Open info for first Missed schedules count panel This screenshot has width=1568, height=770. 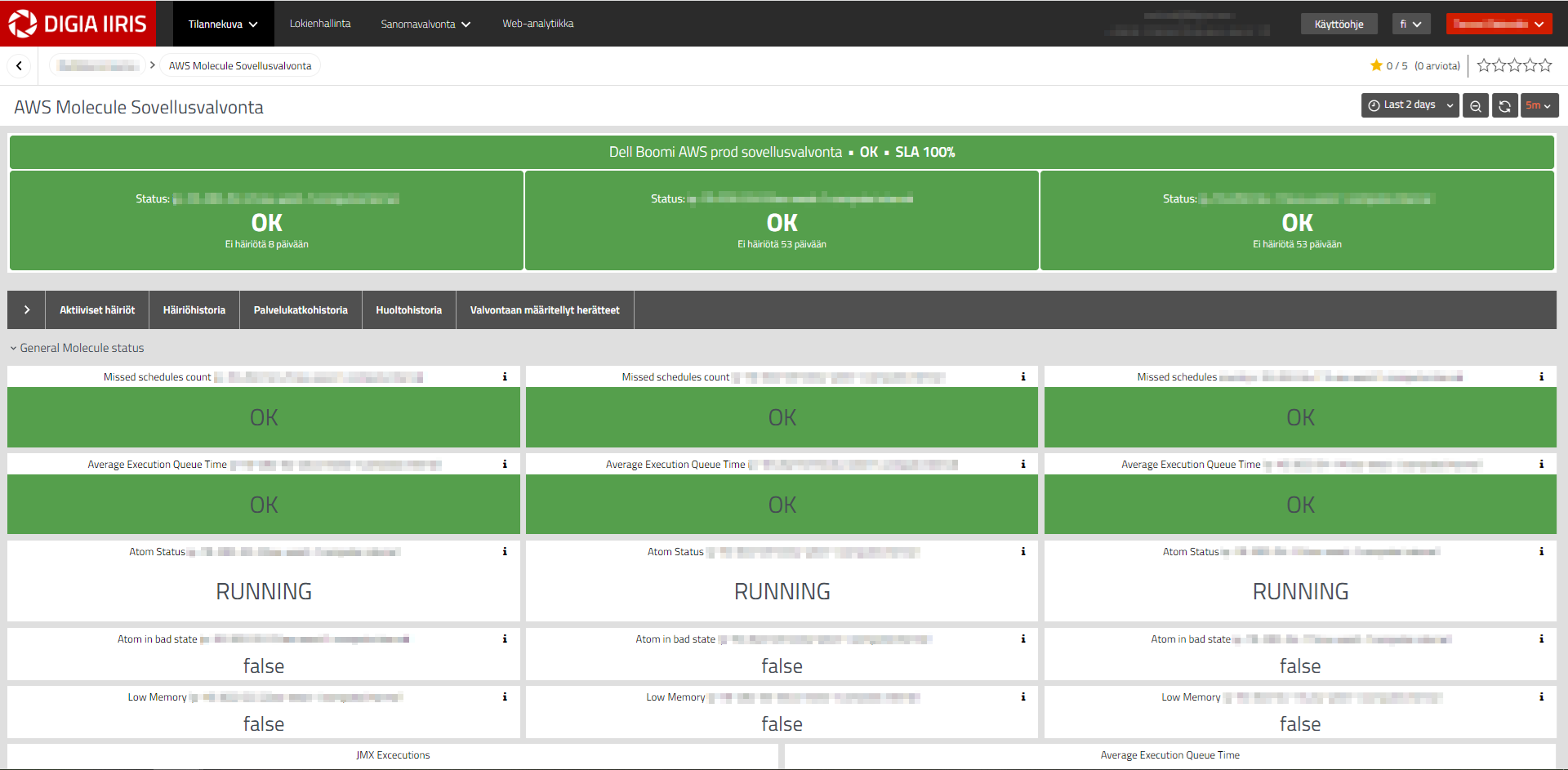coord(505,376)
